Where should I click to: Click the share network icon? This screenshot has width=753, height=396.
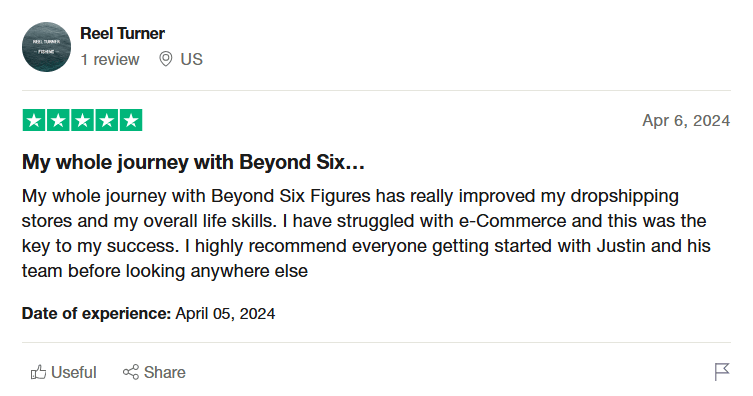point(131,372)
